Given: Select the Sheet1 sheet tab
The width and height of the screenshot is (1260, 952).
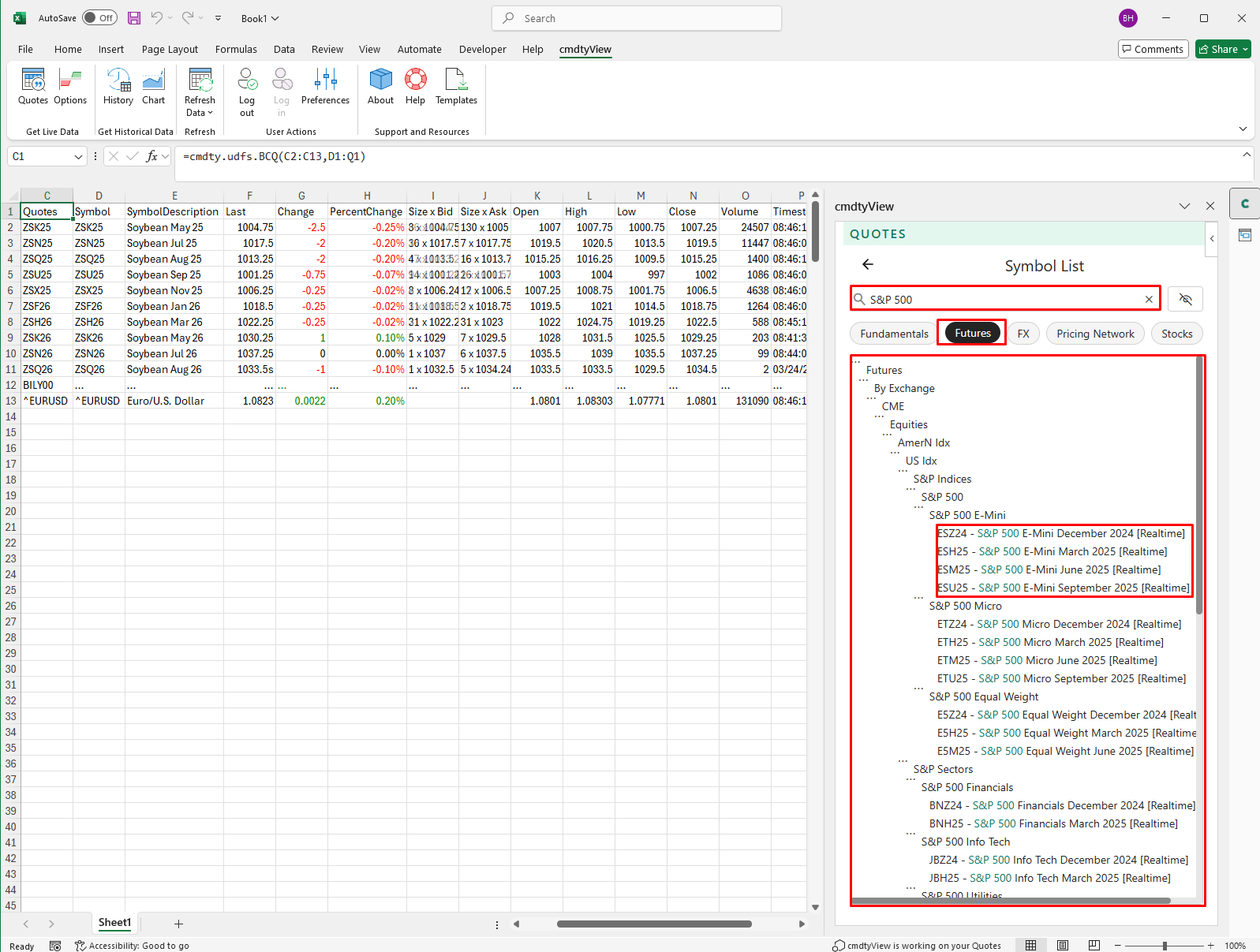Looking at the screenshot, I should click(114, 923).
